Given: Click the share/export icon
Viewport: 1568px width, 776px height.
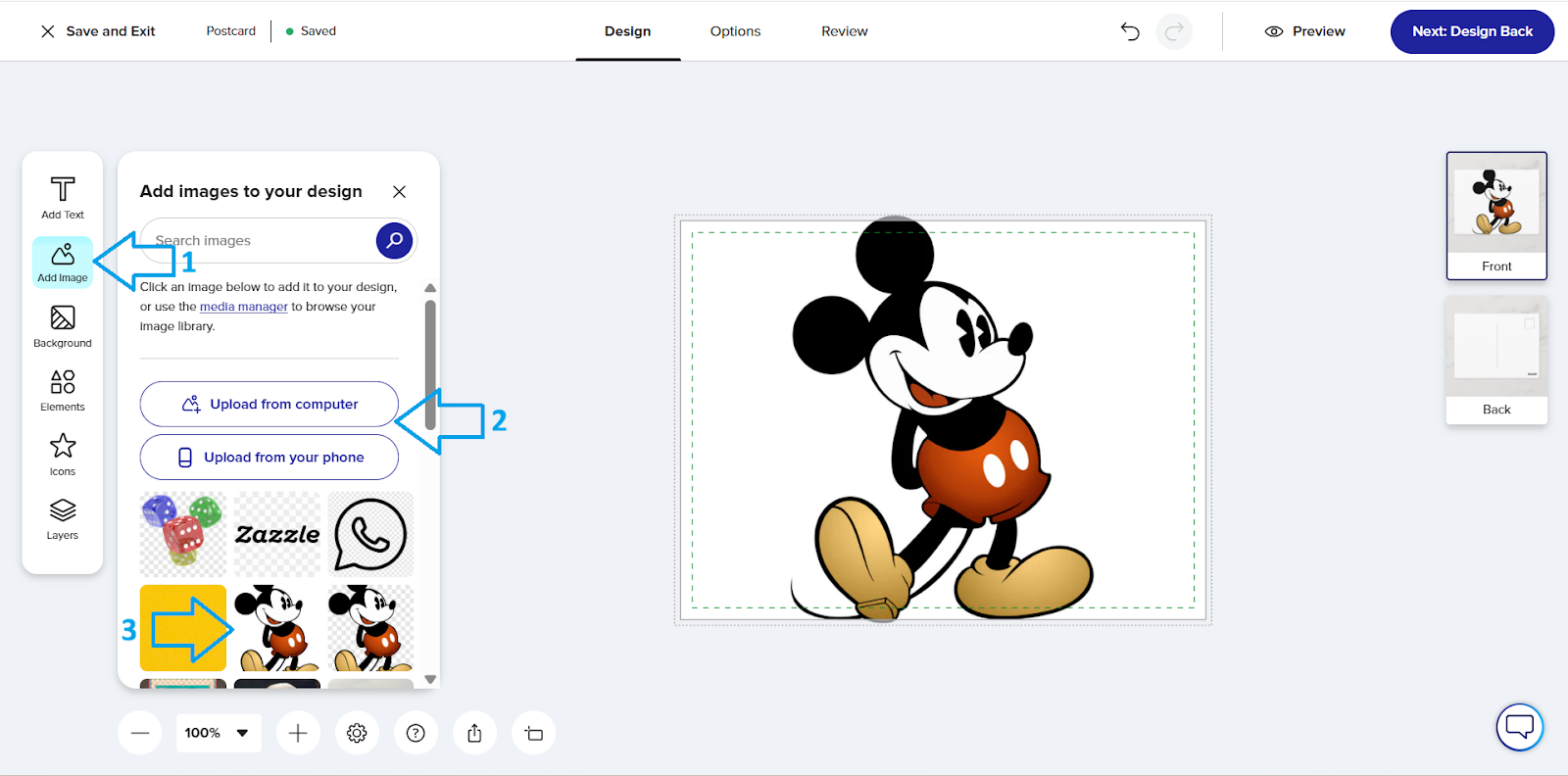Looking at the screenshot, I should 474,733.
